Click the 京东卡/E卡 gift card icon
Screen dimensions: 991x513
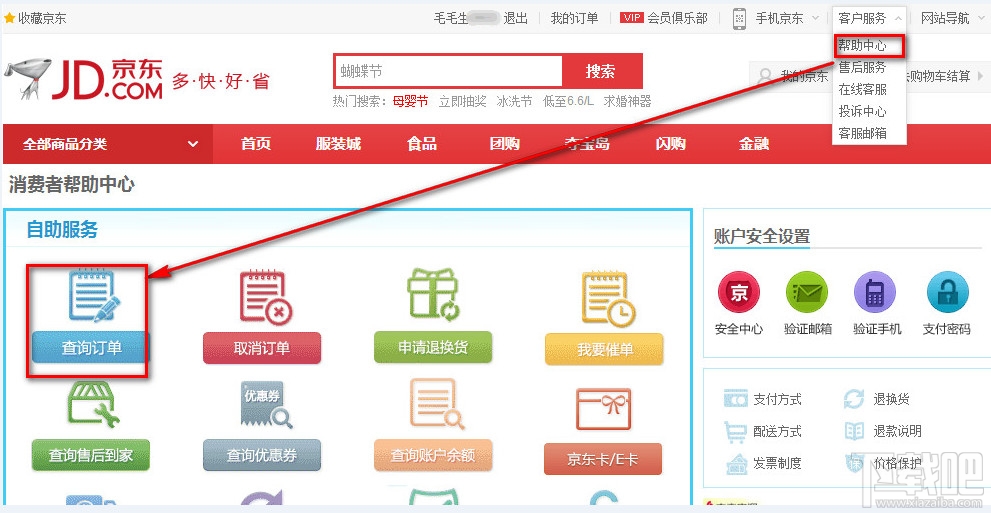[604, 408]
